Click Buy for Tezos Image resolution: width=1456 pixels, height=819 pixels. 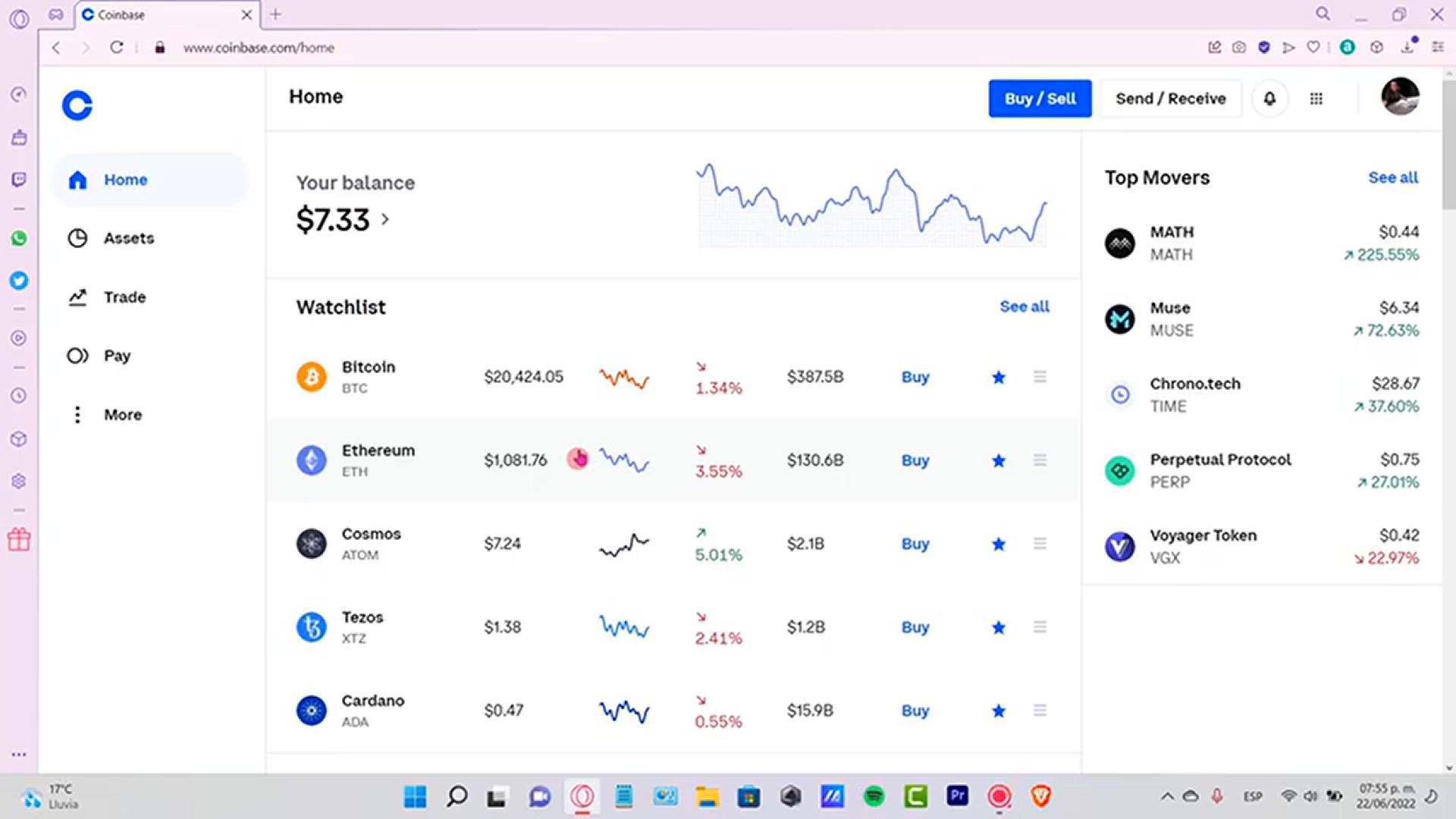pos(915,627)
